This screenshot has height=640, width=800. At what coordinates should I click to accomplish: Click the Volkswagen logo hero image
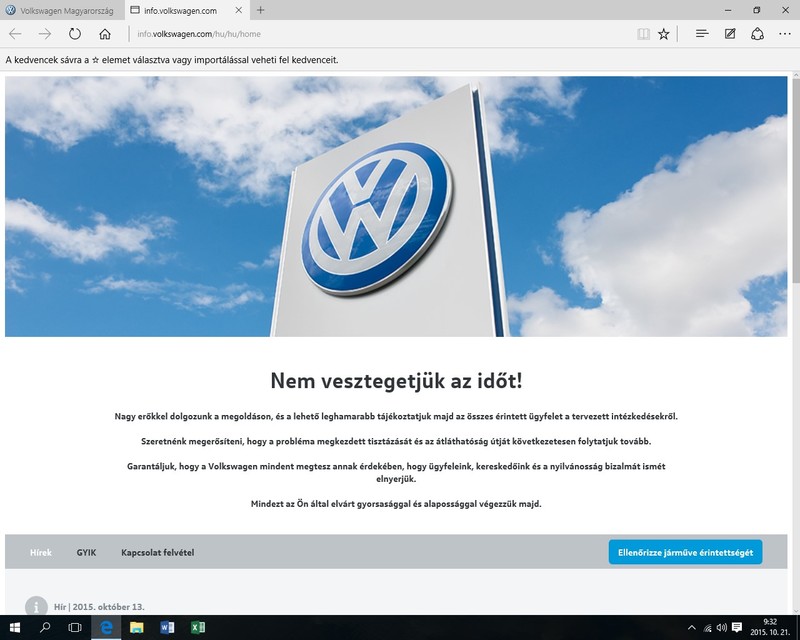[396, 207]
